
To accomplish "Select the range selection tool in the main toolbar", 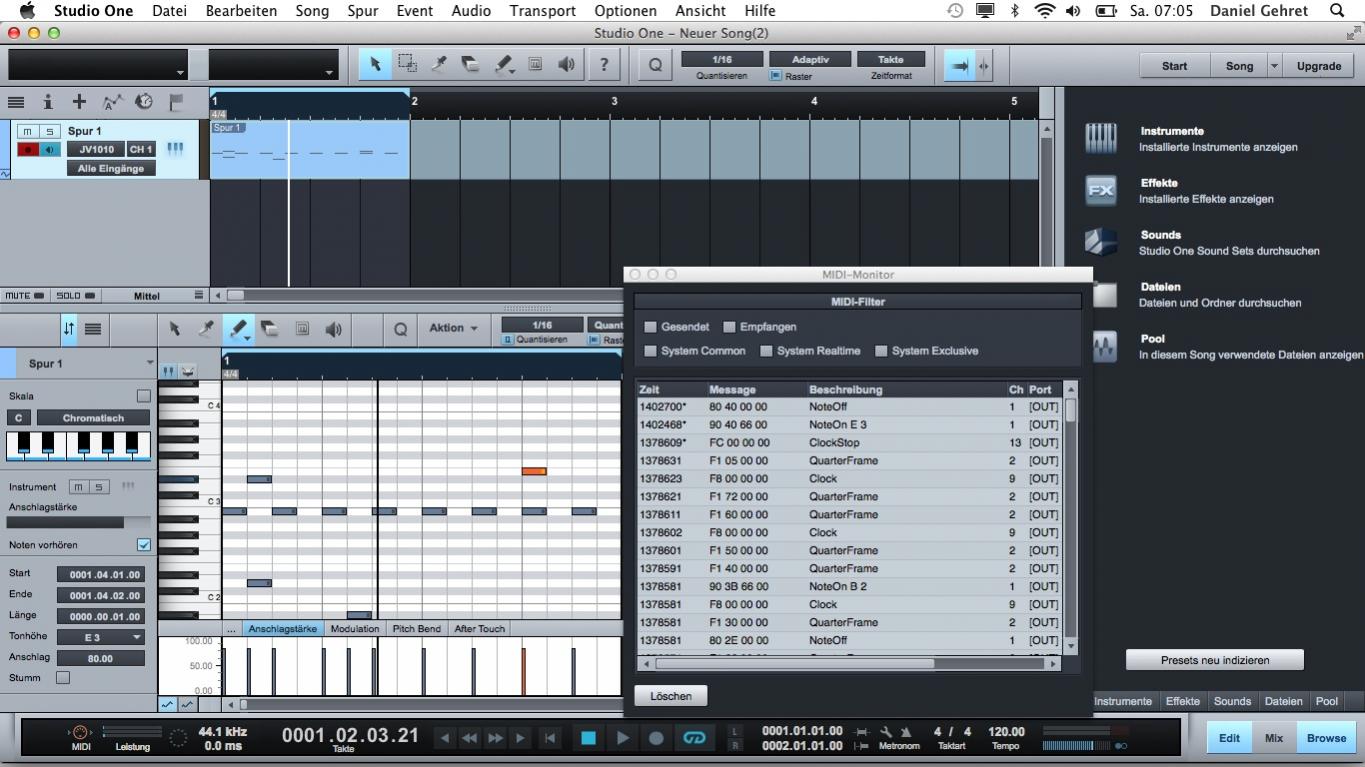I will pos(407,64).
